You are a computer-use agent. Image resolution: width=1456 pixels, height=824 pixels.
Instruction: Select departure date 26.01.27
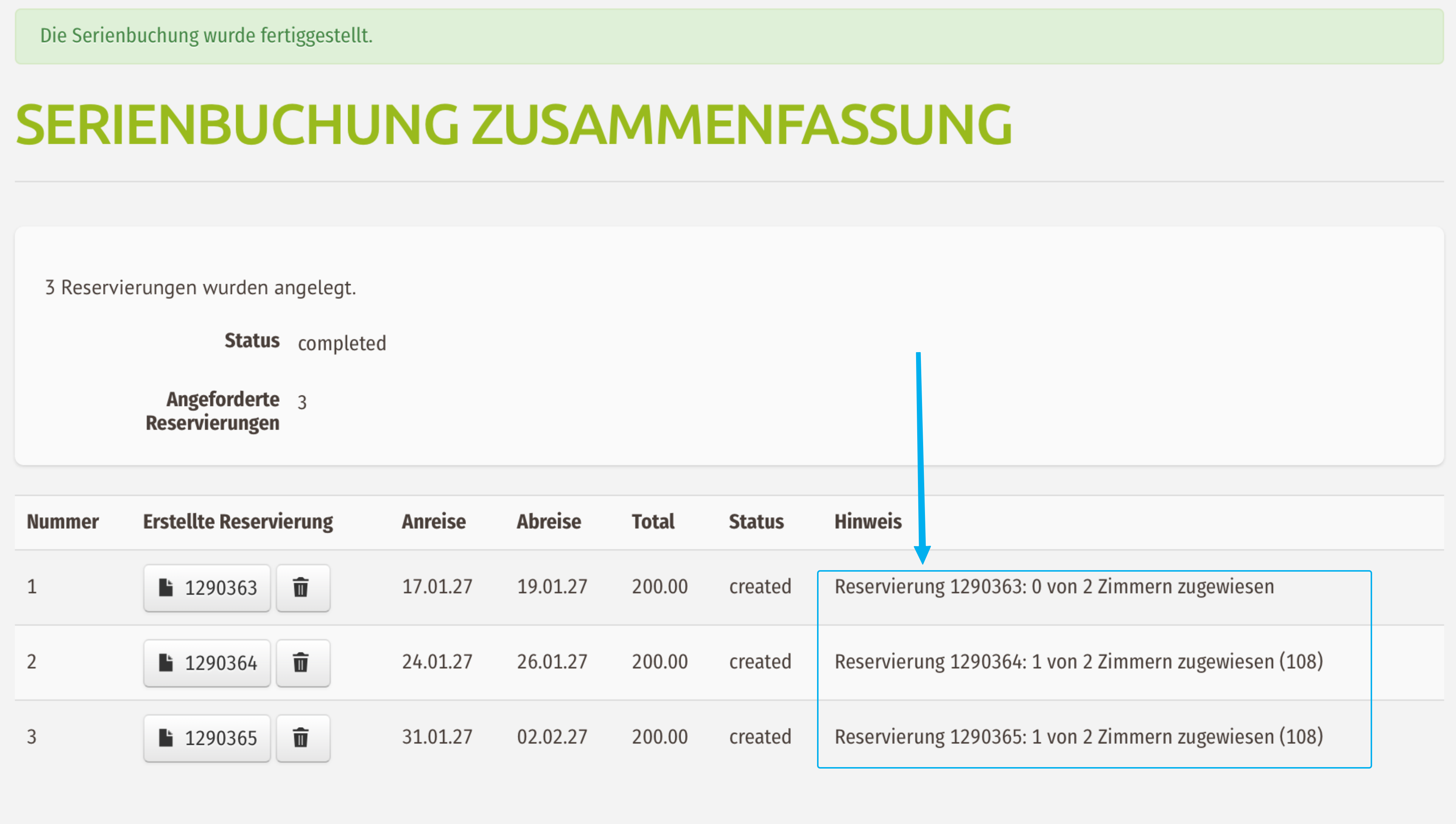pos(552,661)
